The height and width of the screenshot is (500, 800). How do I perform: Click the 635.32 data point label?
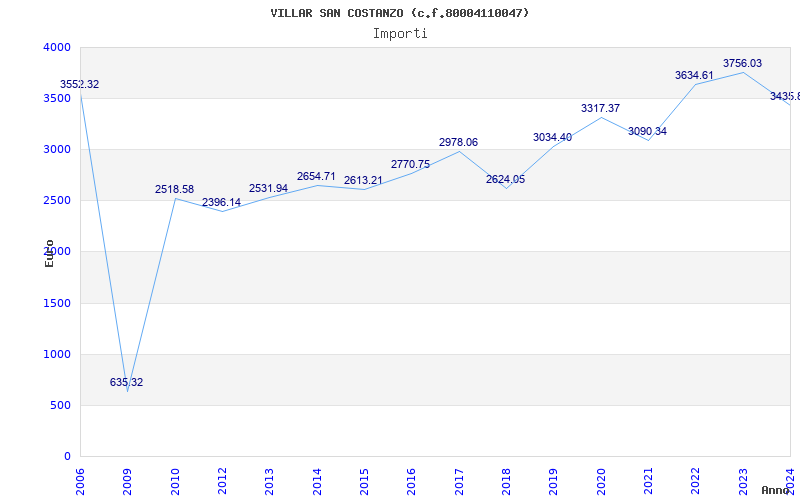tap(126, 382)
